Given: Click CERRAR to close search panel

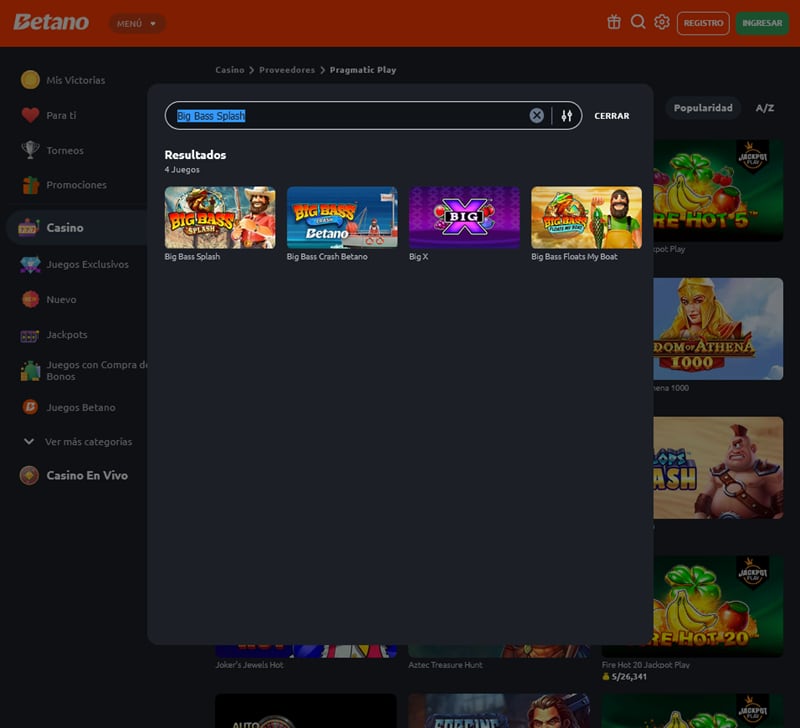Looking at the screenshot, I should point(611,116).
